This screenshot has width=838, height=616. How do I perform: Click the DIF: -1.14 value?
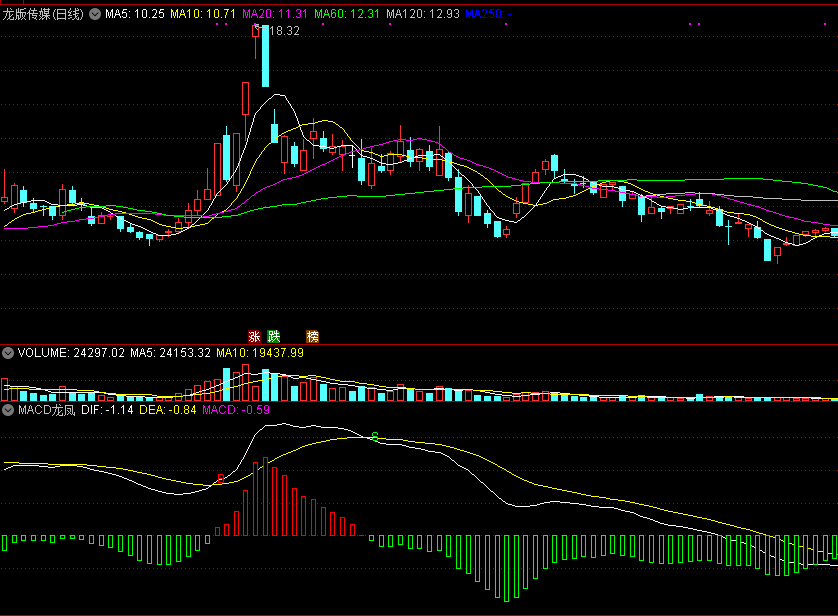107,410
